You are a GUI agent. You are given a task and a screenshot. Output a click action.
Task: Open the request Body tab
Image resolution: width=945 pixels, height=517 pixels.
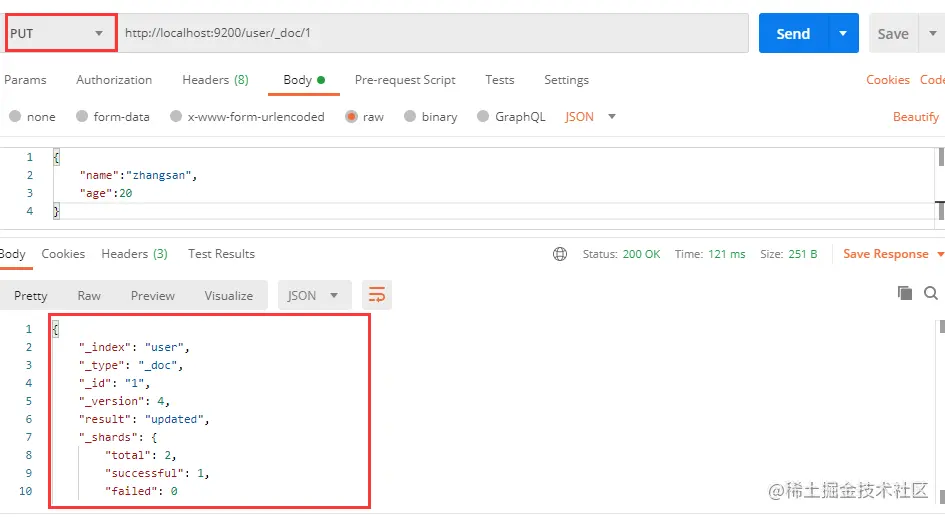coord(304,80)
